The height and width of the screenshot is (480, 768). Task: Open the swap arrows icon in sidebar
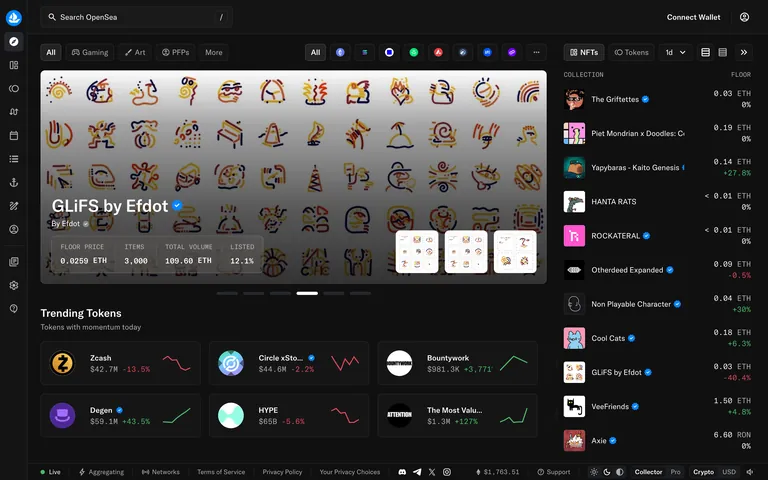pyautogui.click(x=14, y=112)
